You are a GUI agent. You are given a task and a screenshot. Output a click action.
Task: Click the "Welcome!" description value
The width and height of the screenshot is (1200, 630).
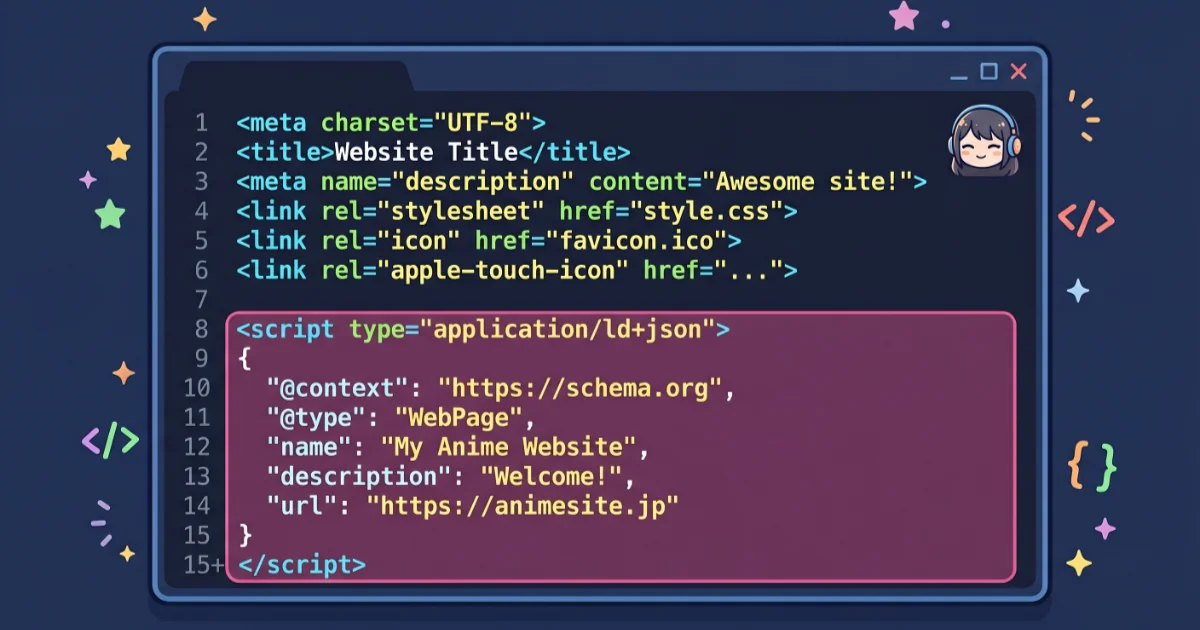552,476
